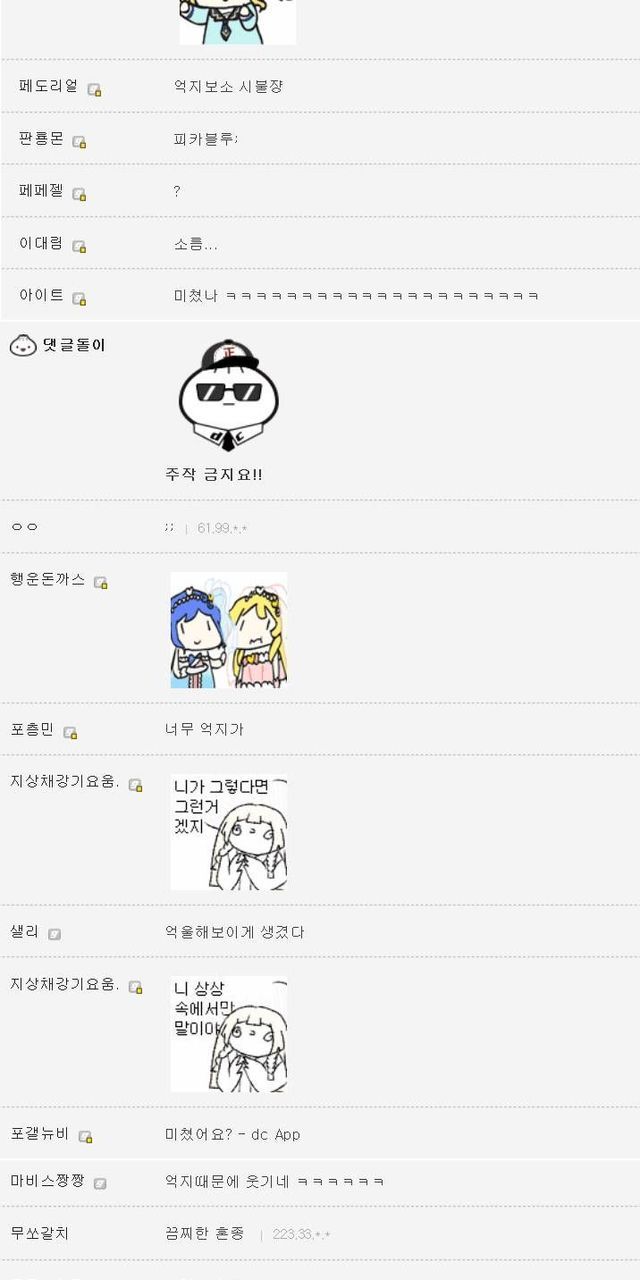Open the gray gallog icon next to 샐리
This screenshot has height=1280, width=640.
54,934
